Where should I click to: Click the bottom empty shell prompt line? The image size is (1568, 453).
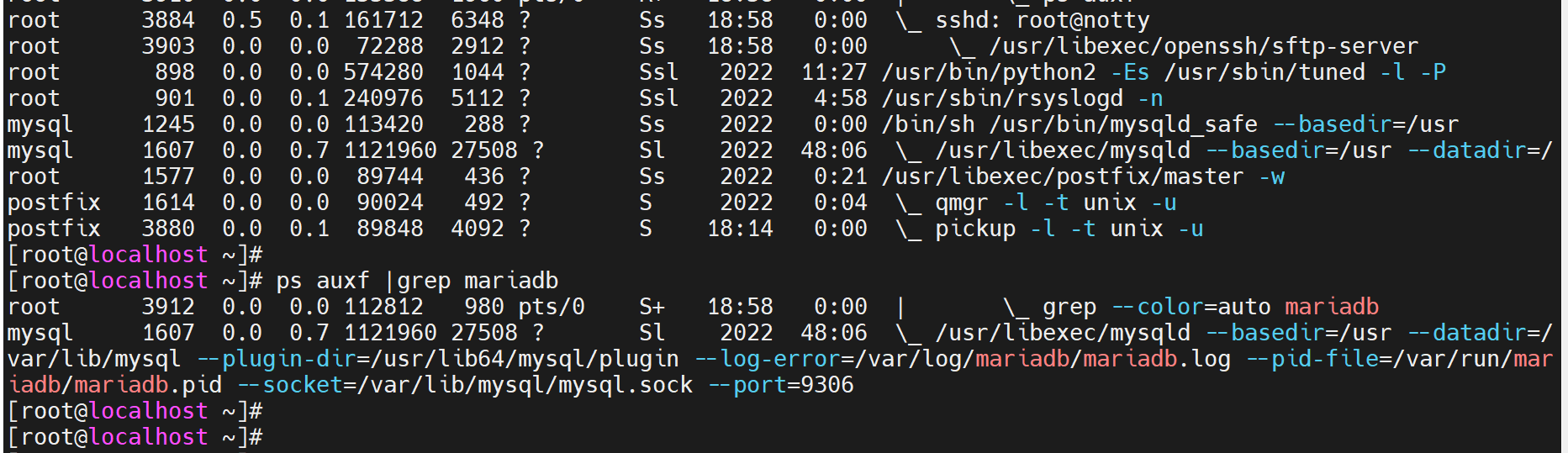click(135, 437)
